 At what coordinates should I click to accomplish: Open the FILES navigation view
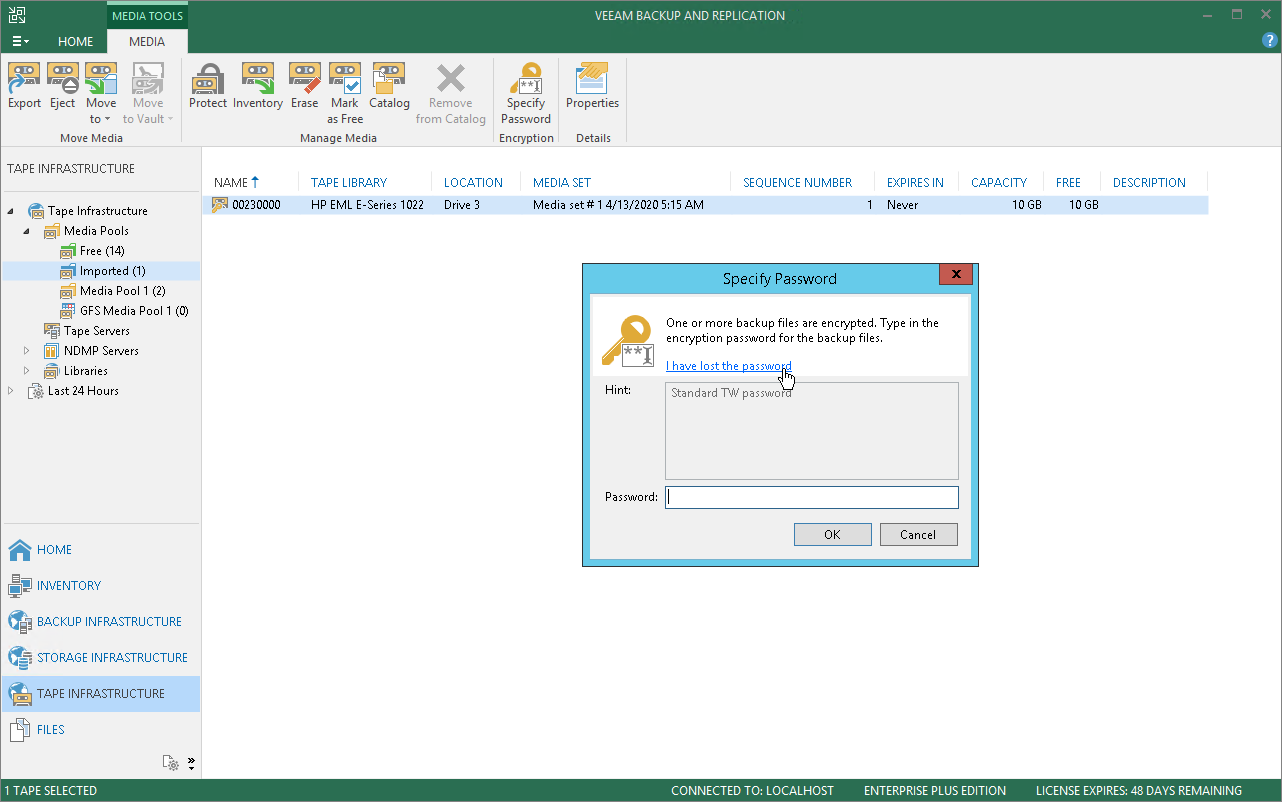pos(100,730)
